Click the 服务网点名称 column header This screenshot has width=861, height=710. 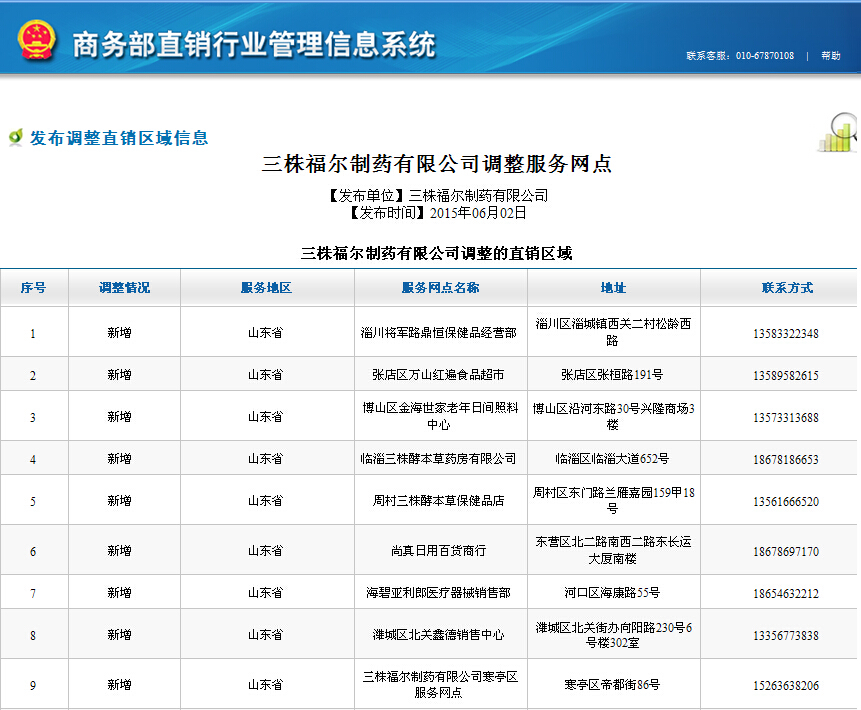440,288
